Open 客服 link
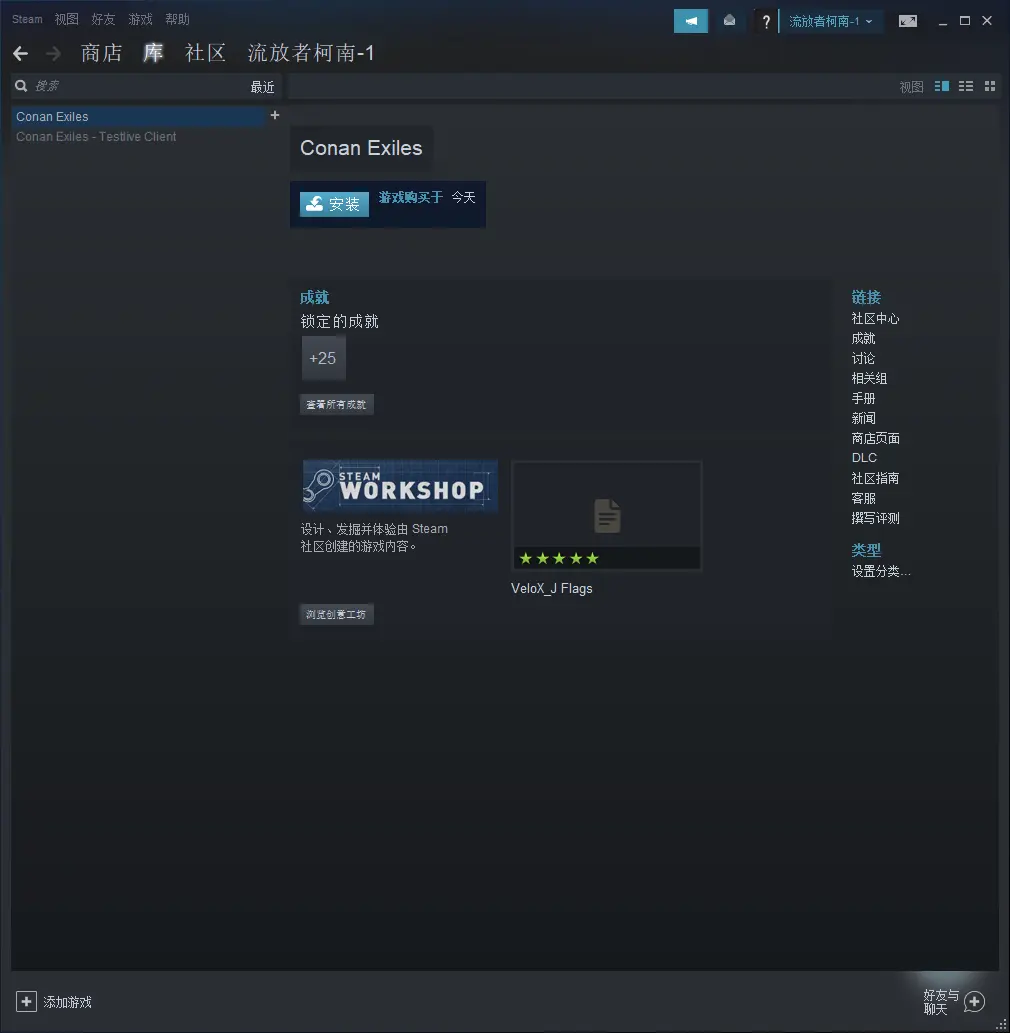 (x=863, y=498)
